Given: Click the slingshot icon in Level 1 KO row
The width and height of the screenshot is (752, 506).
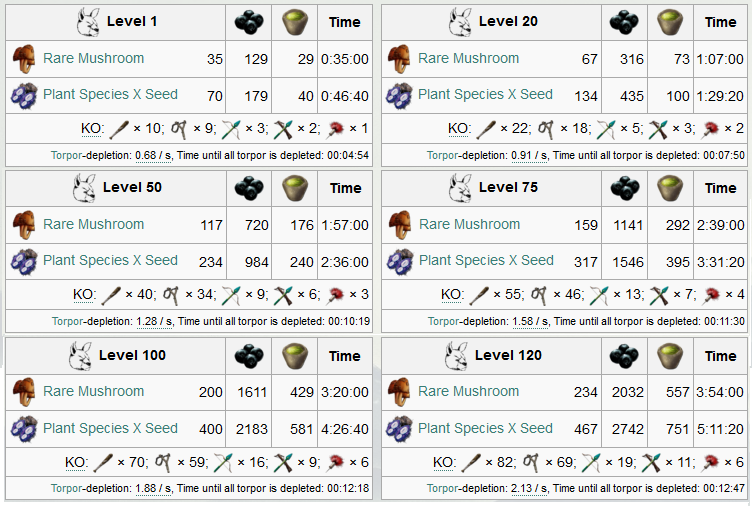Looking at the screenshot, I should coord(179,129).
